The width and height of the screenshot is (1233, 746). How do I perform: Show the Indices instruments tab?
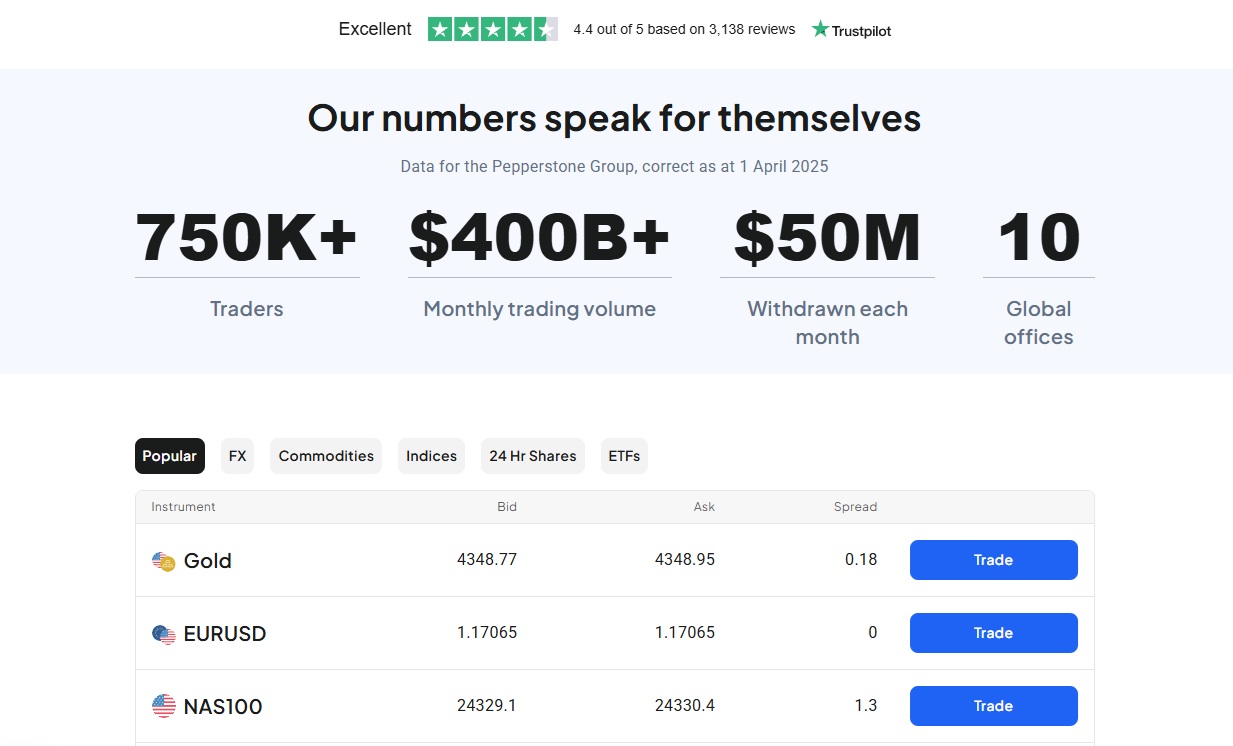[431, 456]
